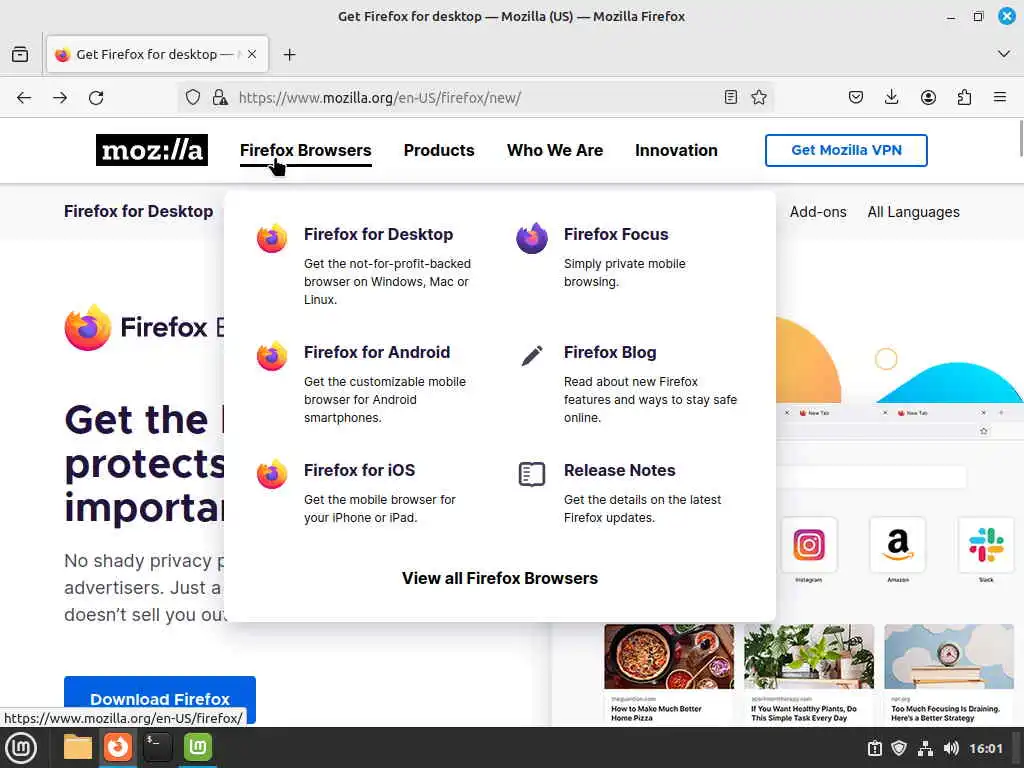
Task: Open the Terminal from taskbar
Action: (157, 747)
